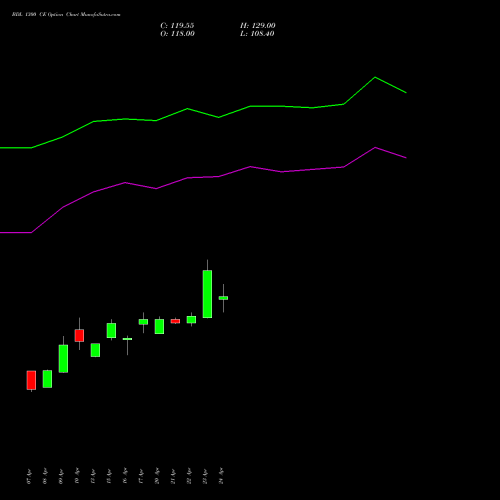Select the doji candlestick for 16 Apr
Viewport: 500px width, 500px height.
click(127, 339)
